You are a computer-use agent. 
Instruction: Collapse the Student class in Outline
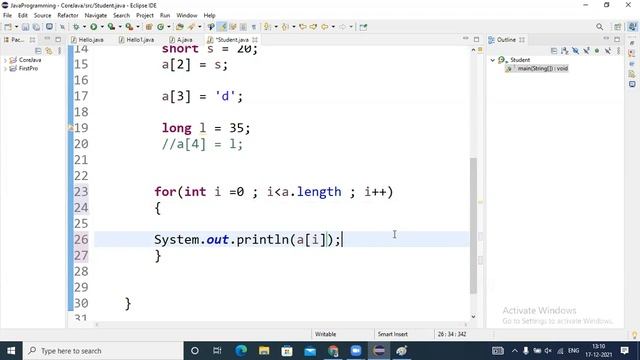coord(493,60)
